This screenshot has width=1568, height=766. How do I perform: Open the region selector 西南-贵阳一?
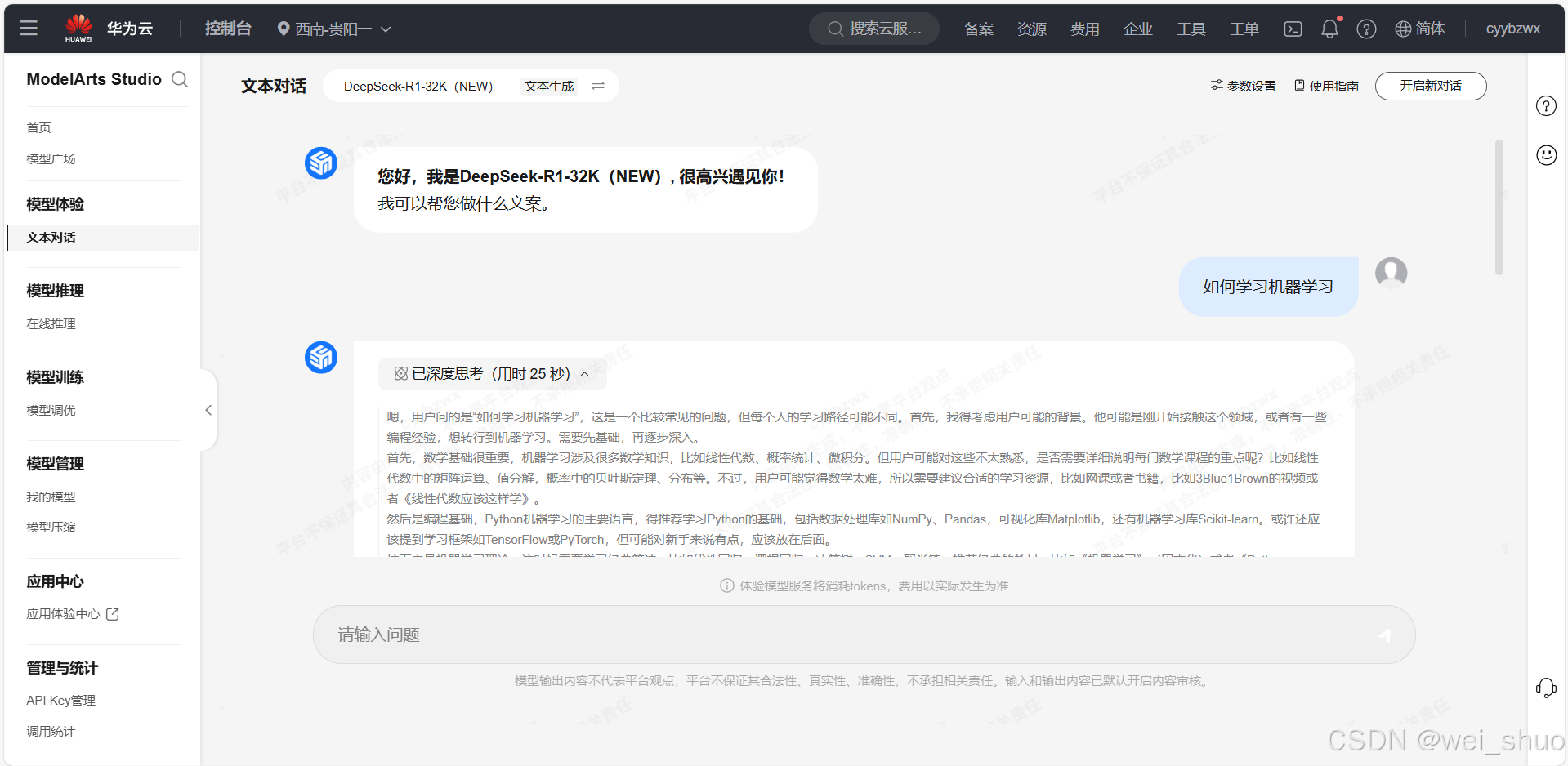point(333,29)
